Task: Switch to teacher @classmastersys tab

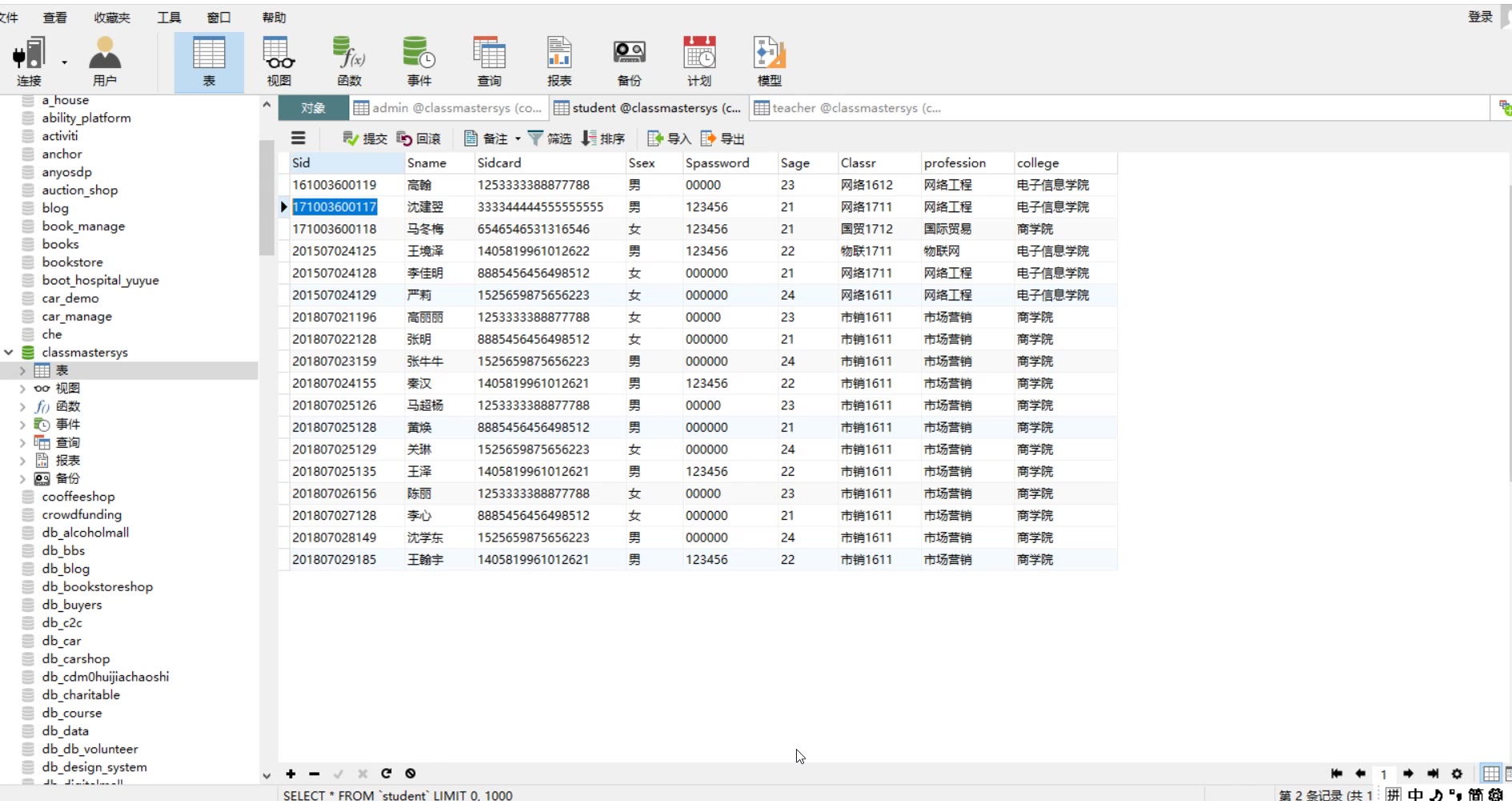Action: pos(849,108)
